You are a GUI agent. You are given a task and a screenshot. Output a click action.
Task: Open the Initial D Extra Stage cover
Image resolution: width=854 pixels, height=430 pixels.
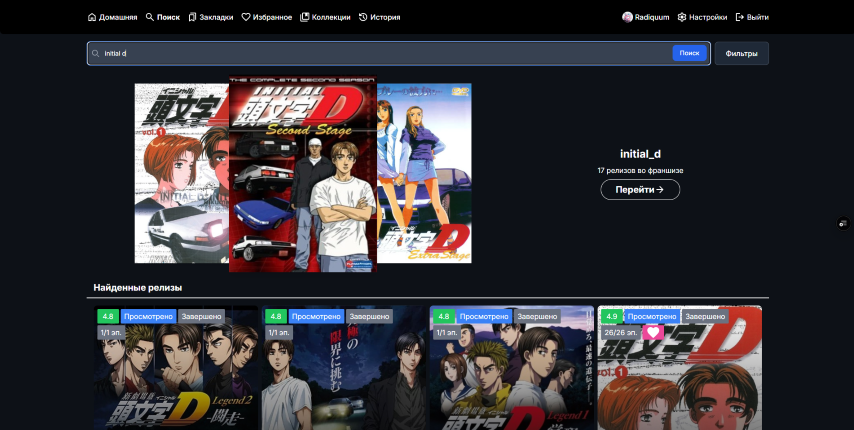(x=425, y=175)
